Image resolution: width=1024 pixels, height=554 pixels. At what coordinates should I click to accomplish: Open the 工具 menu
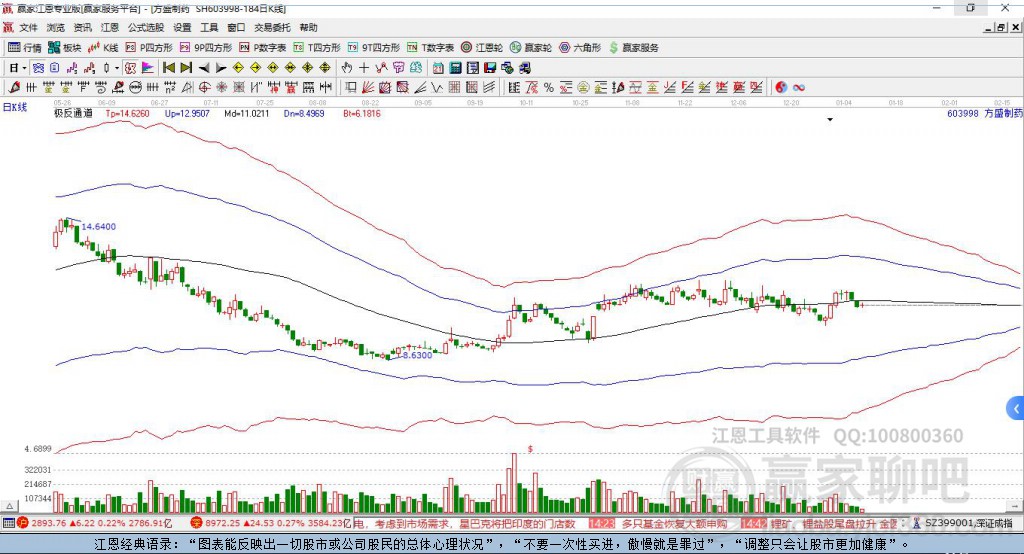tap(209, 27)
